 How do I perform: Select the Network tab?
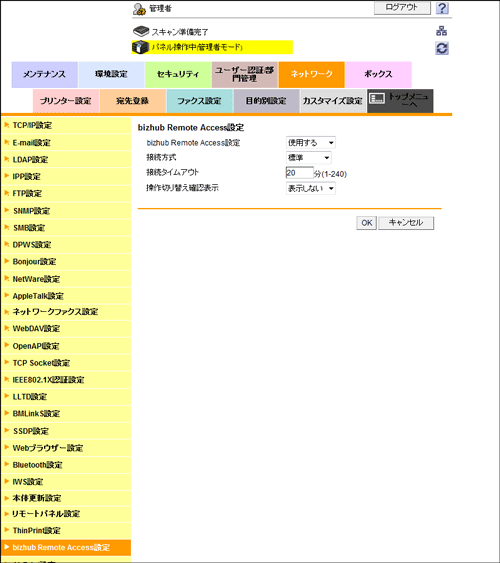[x=312, y=75]
